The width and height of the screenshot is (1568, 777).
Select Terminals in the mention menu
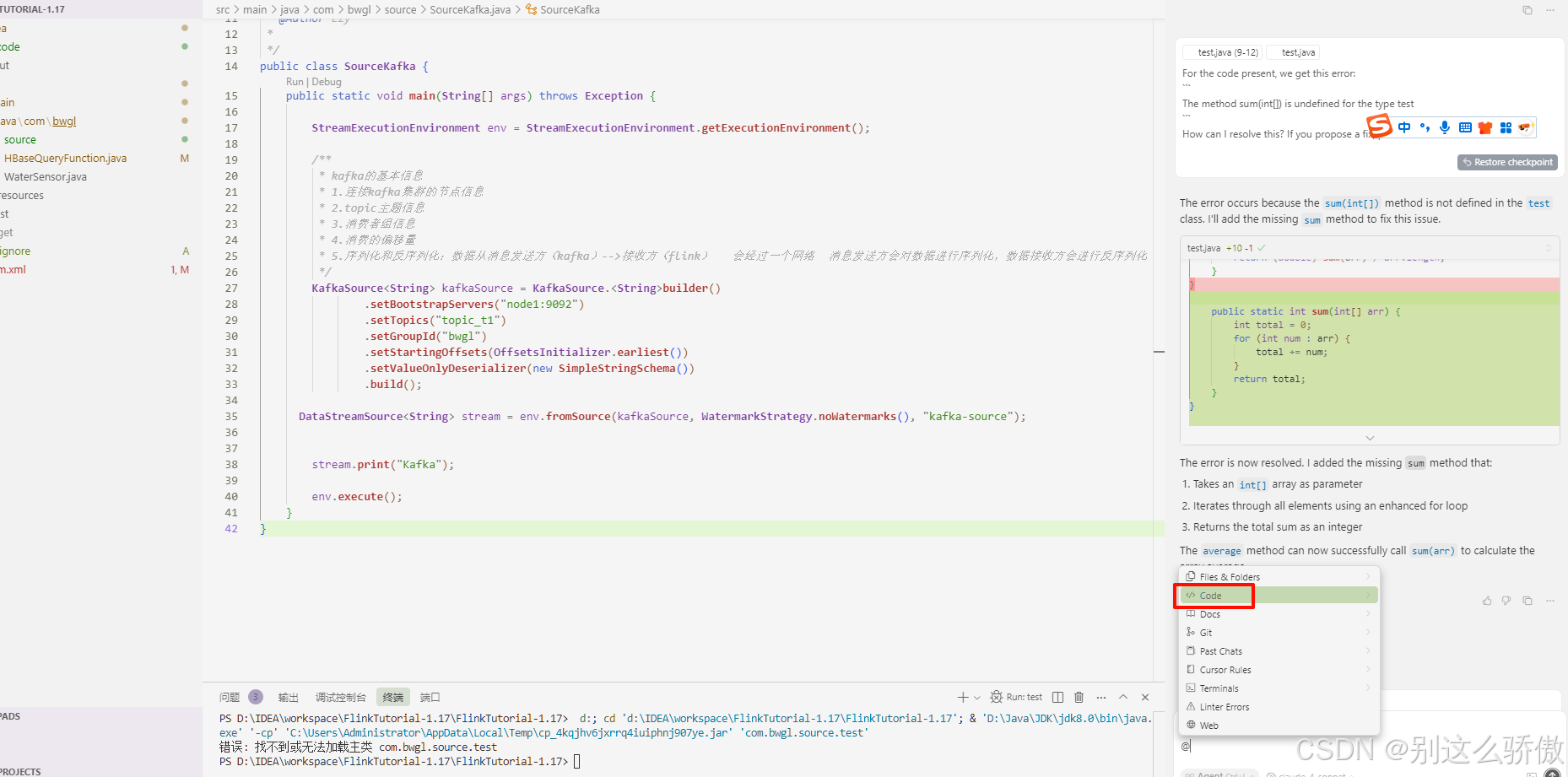click(1279, 688)
